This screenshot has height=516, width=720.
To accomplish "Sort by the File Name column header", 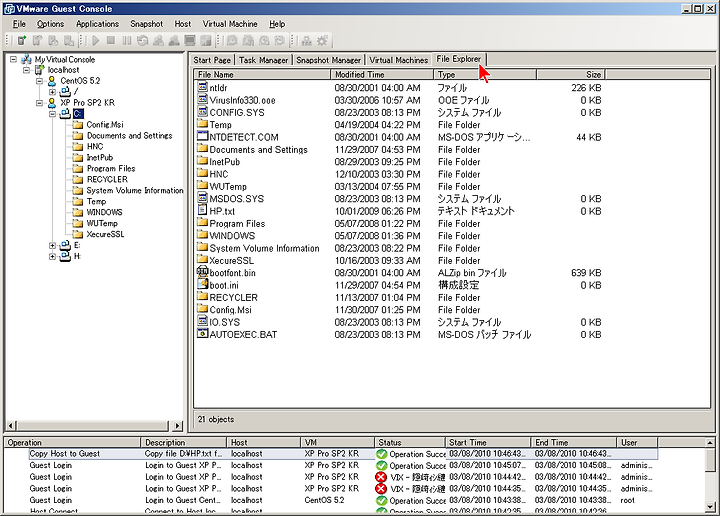I will [262, 74].
